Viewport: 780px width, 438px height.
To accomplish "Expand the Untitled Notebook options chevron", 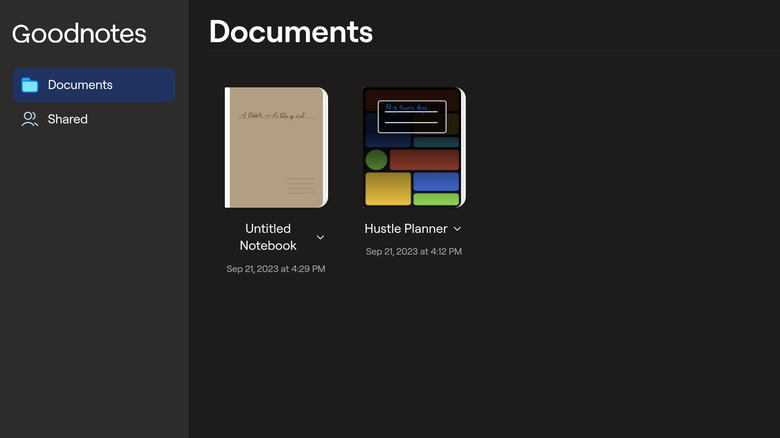I will tap(320, 237).
